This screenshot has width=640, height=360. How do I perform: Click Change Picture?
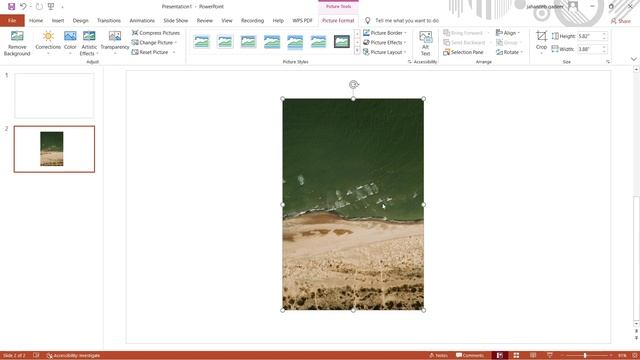[152, 42]
